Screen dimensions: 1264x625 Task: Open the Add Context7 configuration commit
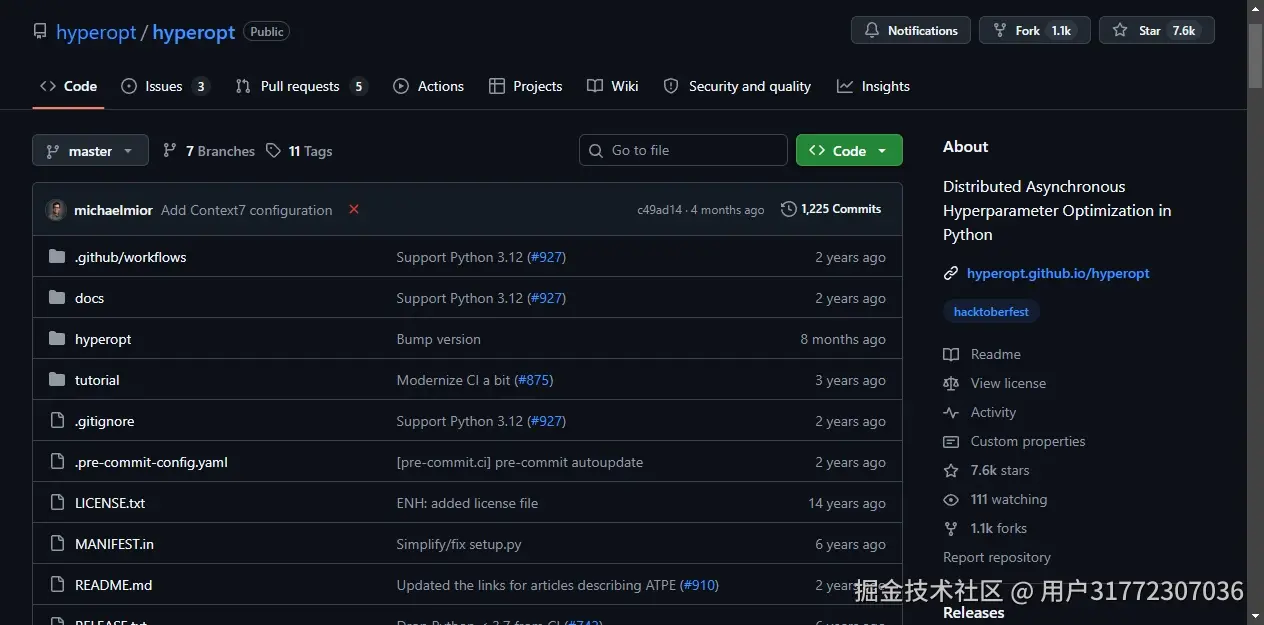click(246, 210)
